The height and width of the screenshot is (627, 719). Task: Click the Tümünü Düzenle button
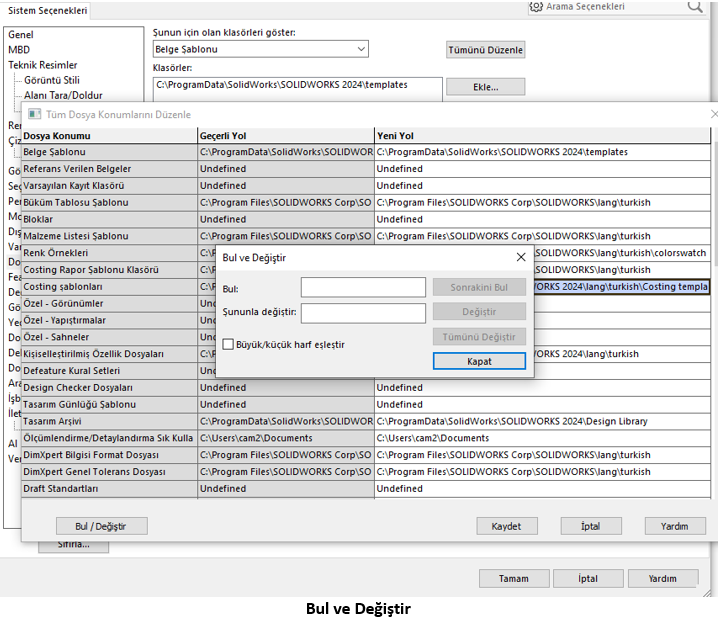click(x=485, y=50)
